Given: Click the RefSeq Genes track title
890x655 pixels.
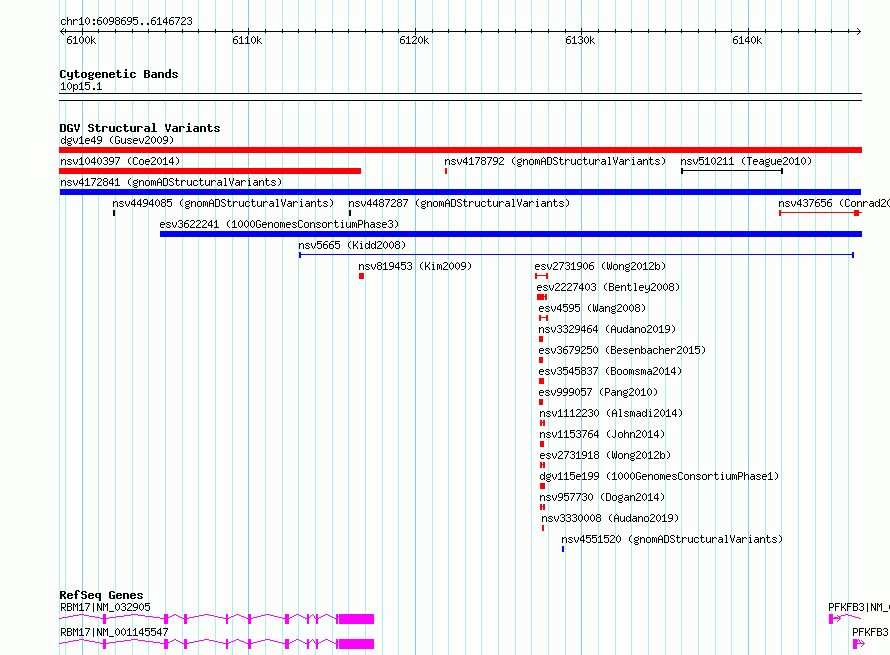Looking at the screenshot, I should click(101, 595).
